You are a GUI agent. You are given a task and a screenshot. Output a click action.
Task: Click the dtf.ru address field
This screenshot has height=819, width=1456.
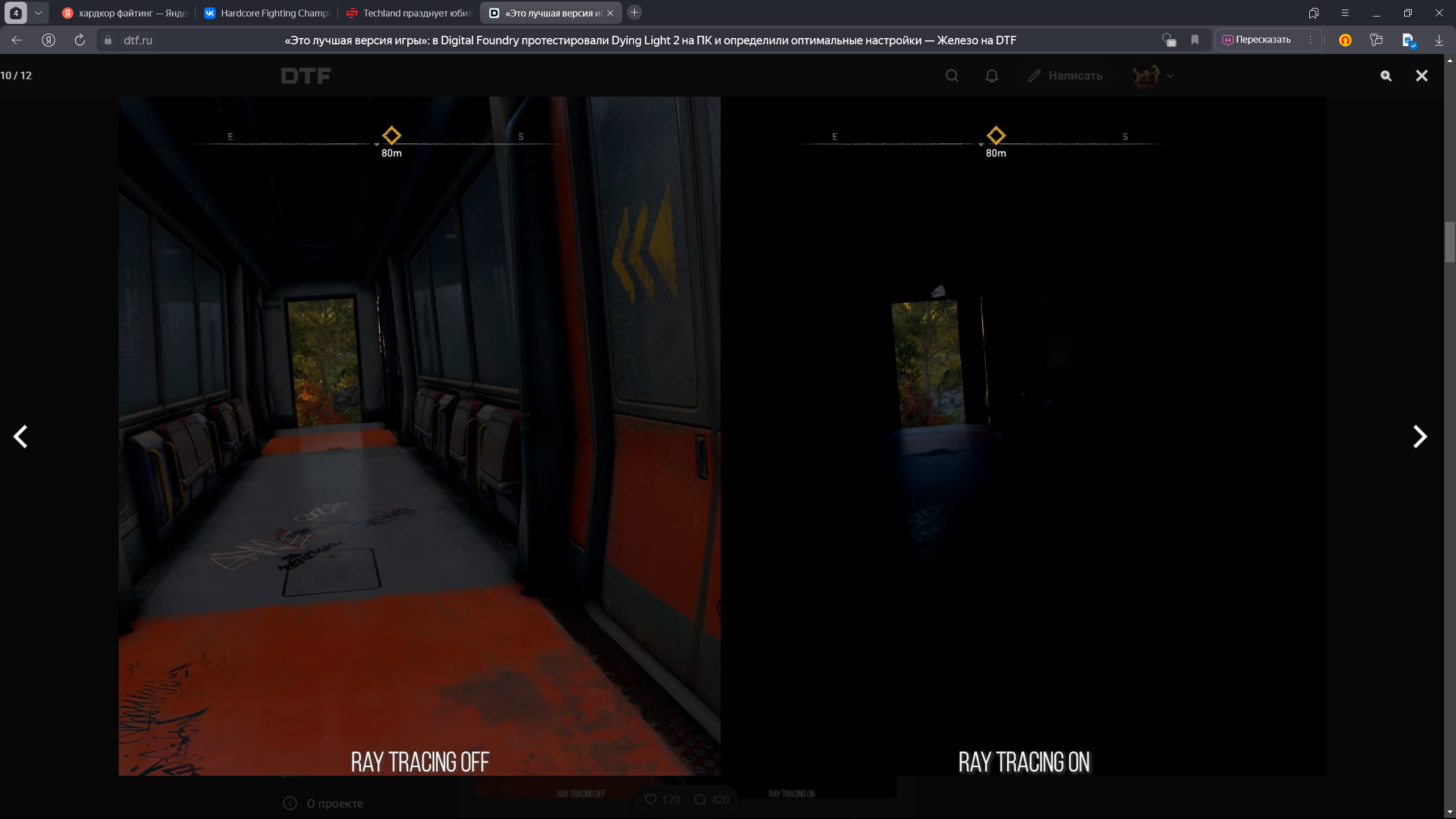(x=138, y=40)
